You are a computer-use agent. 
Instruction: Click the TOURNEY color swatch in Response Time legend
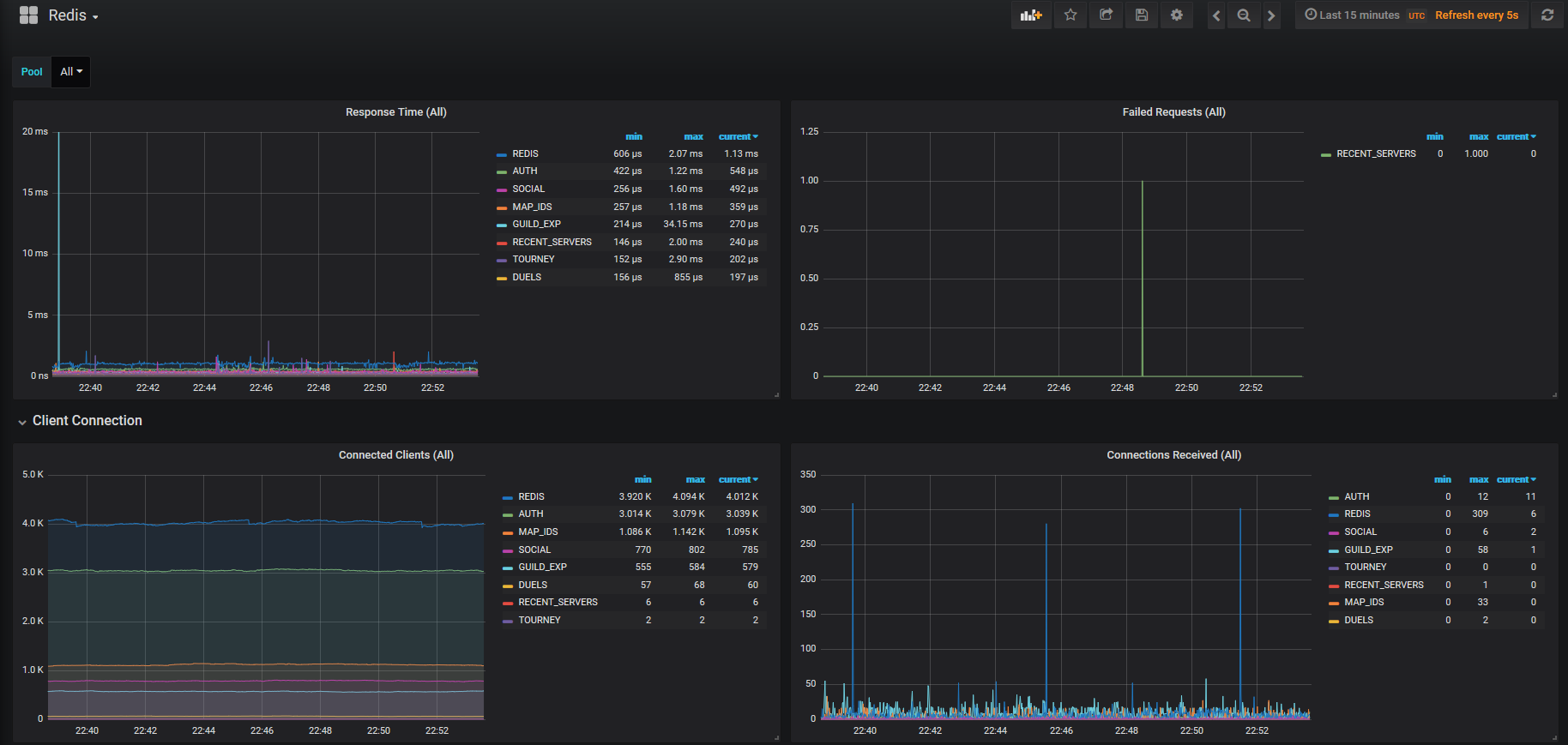[502, 261]
